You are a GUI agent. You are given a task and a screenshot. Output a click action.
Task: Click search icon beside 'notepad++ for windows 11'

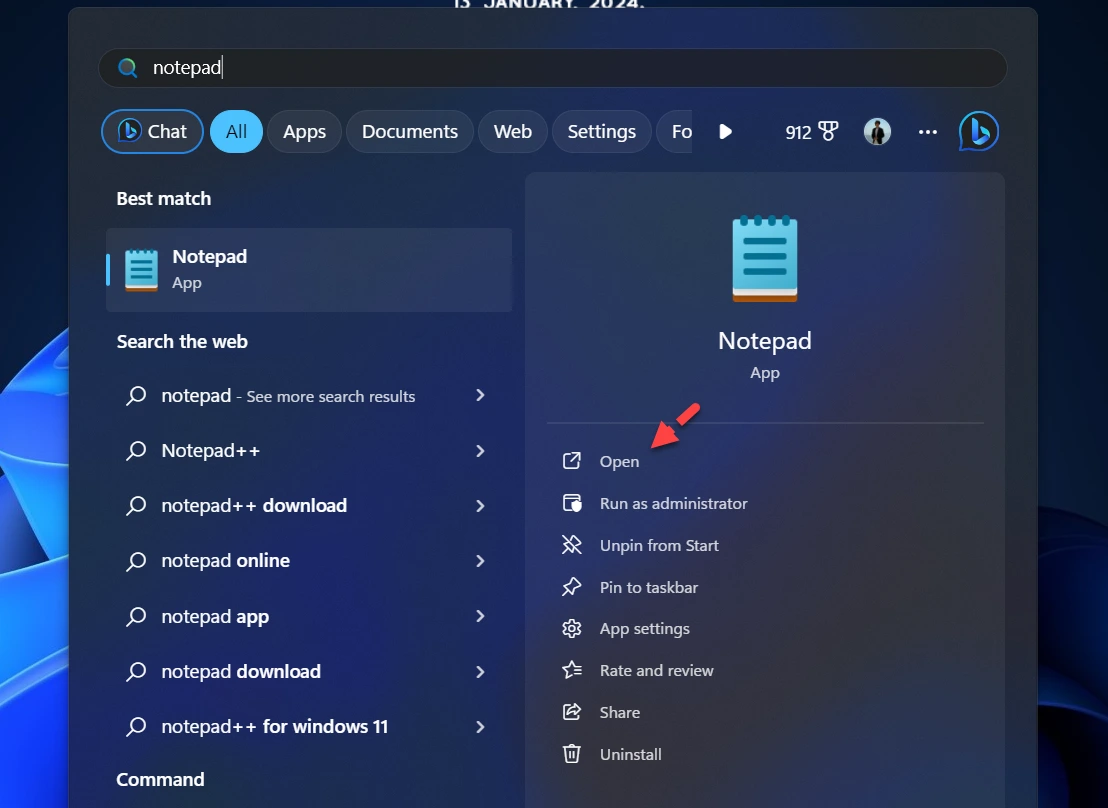(x=136, y=727)
